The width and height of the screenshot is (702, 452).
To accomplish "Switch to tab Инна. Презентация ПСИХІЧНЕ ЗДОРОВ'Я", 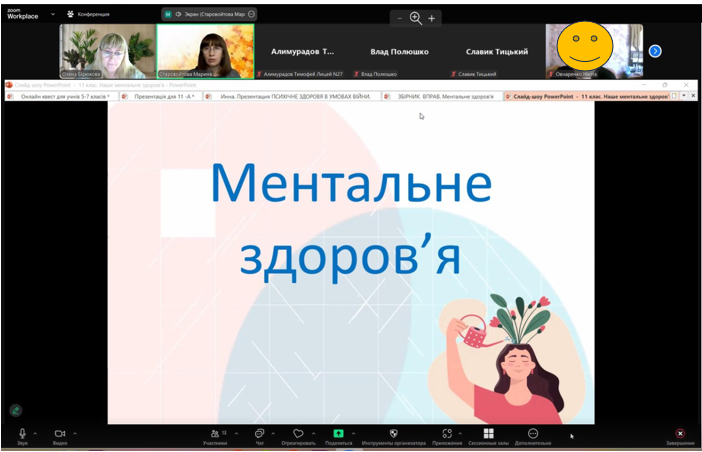I will 292,96.
